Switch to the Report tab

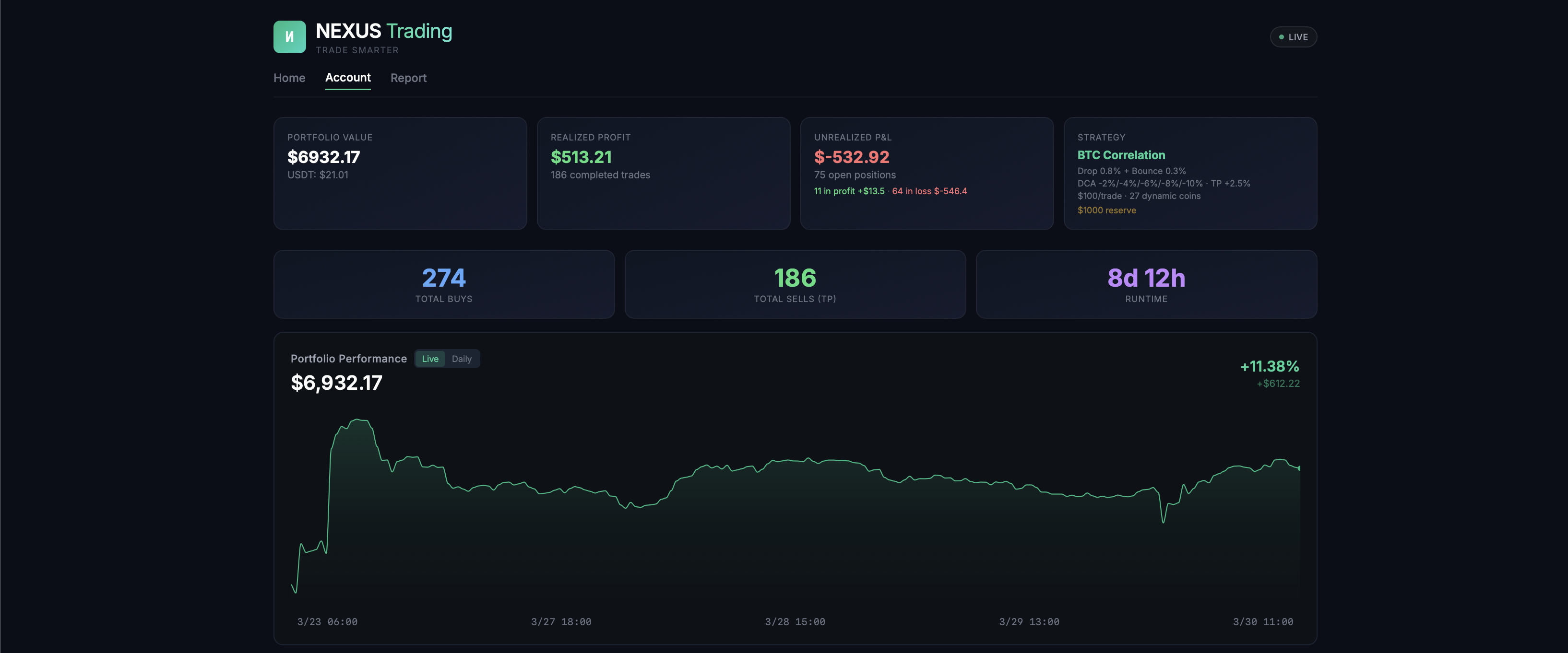(408, 78)
